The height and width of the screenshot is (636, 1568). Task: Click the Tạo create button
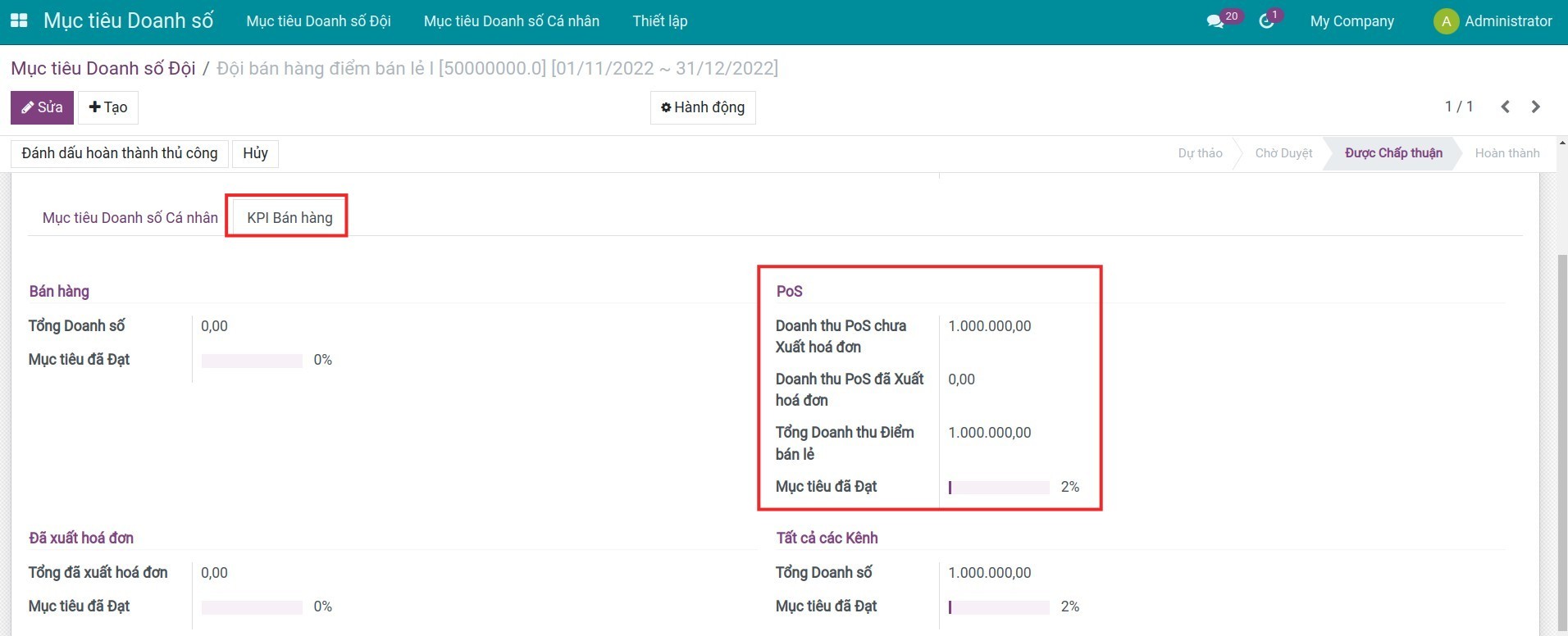(x=108, y=107)
